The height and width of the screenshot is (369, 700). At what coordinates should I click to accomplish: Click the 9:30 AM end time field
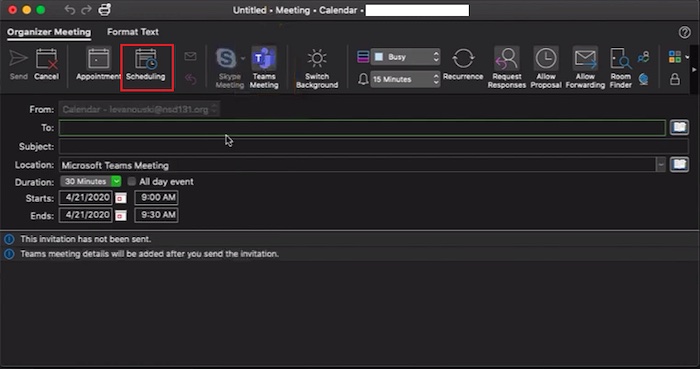156,215
